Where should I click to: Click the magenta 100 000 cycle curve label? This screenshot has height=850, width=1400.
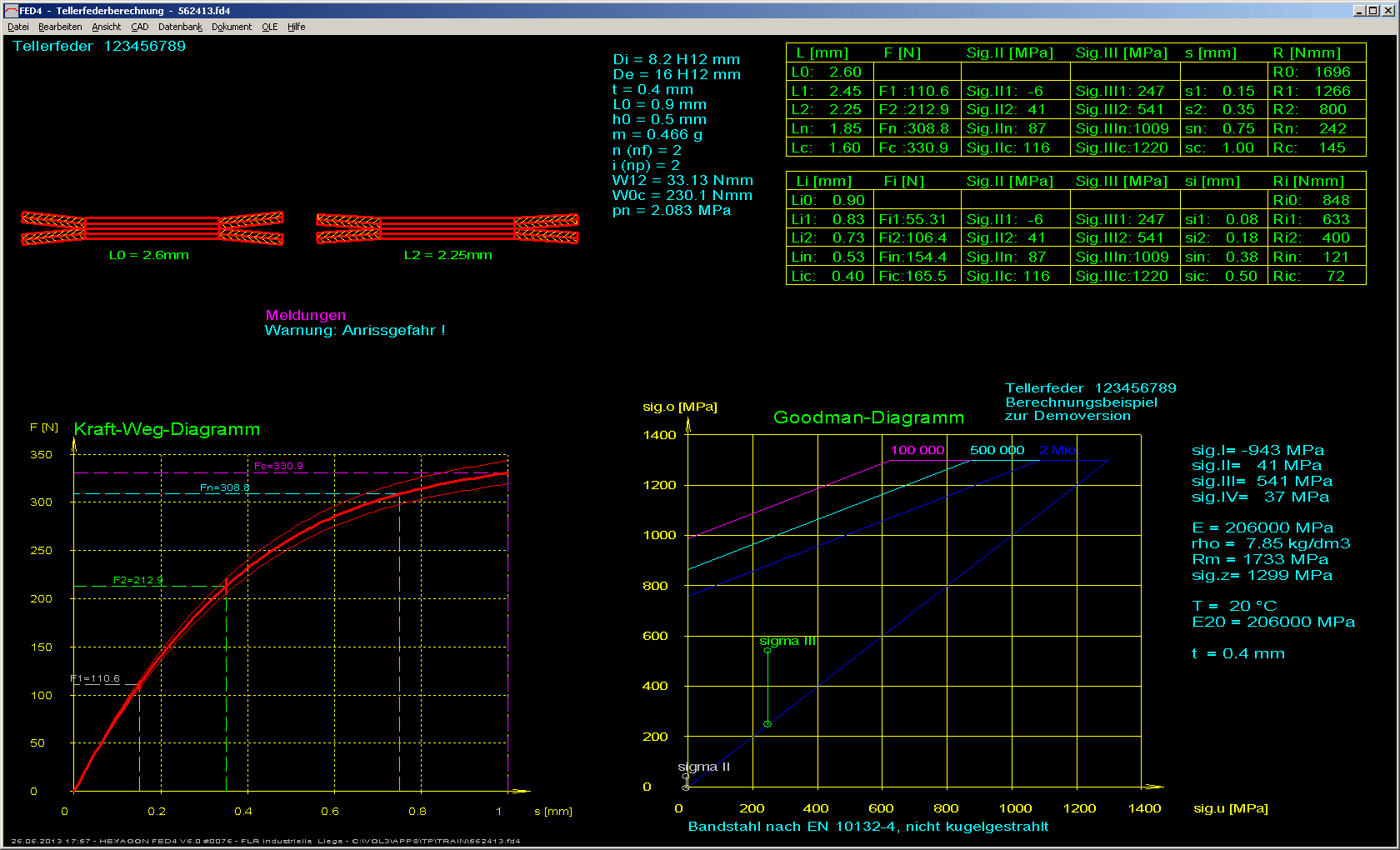click(x=917, y=450)
